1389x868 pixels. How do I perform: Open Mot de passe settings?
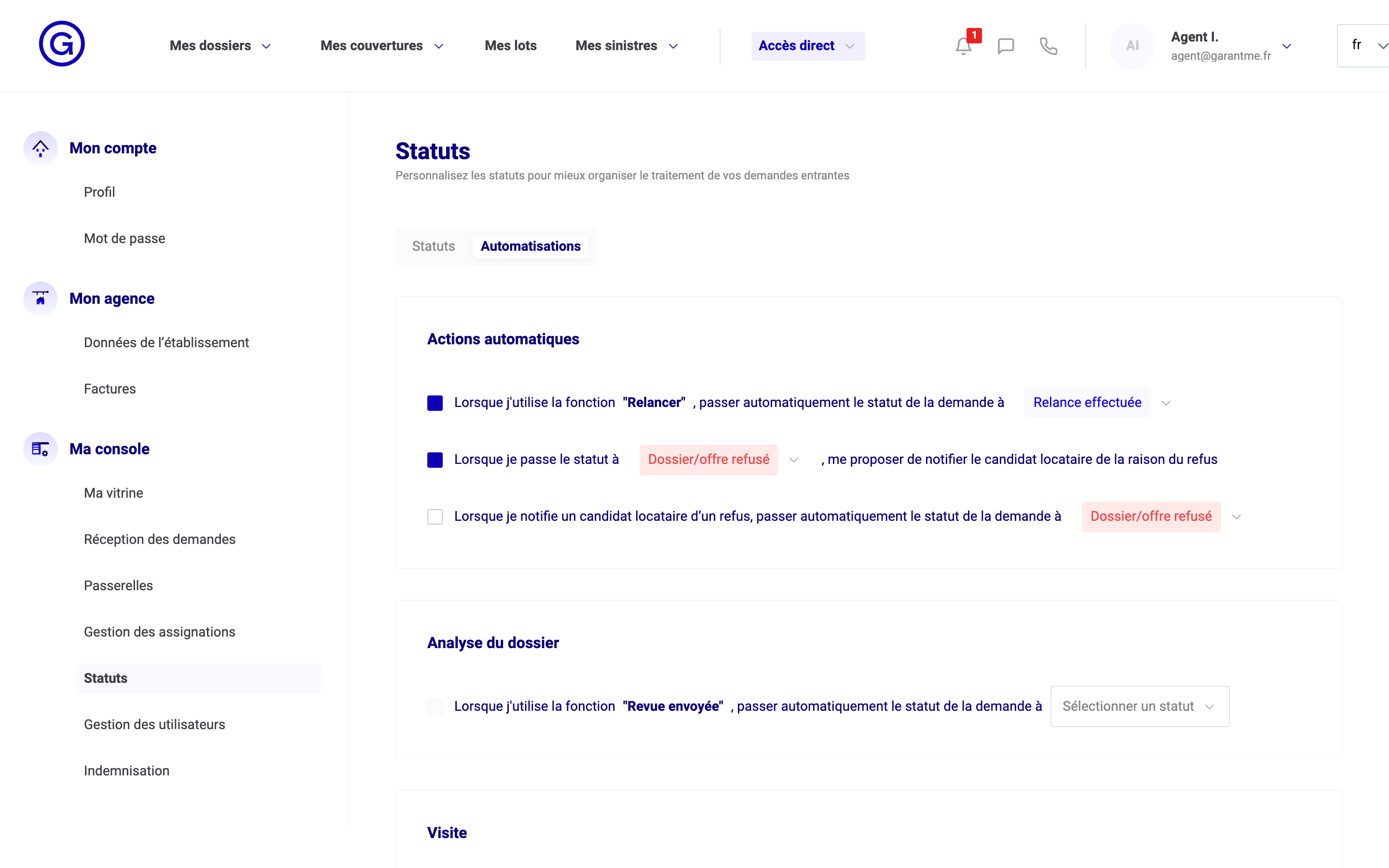tap(124, 238)
